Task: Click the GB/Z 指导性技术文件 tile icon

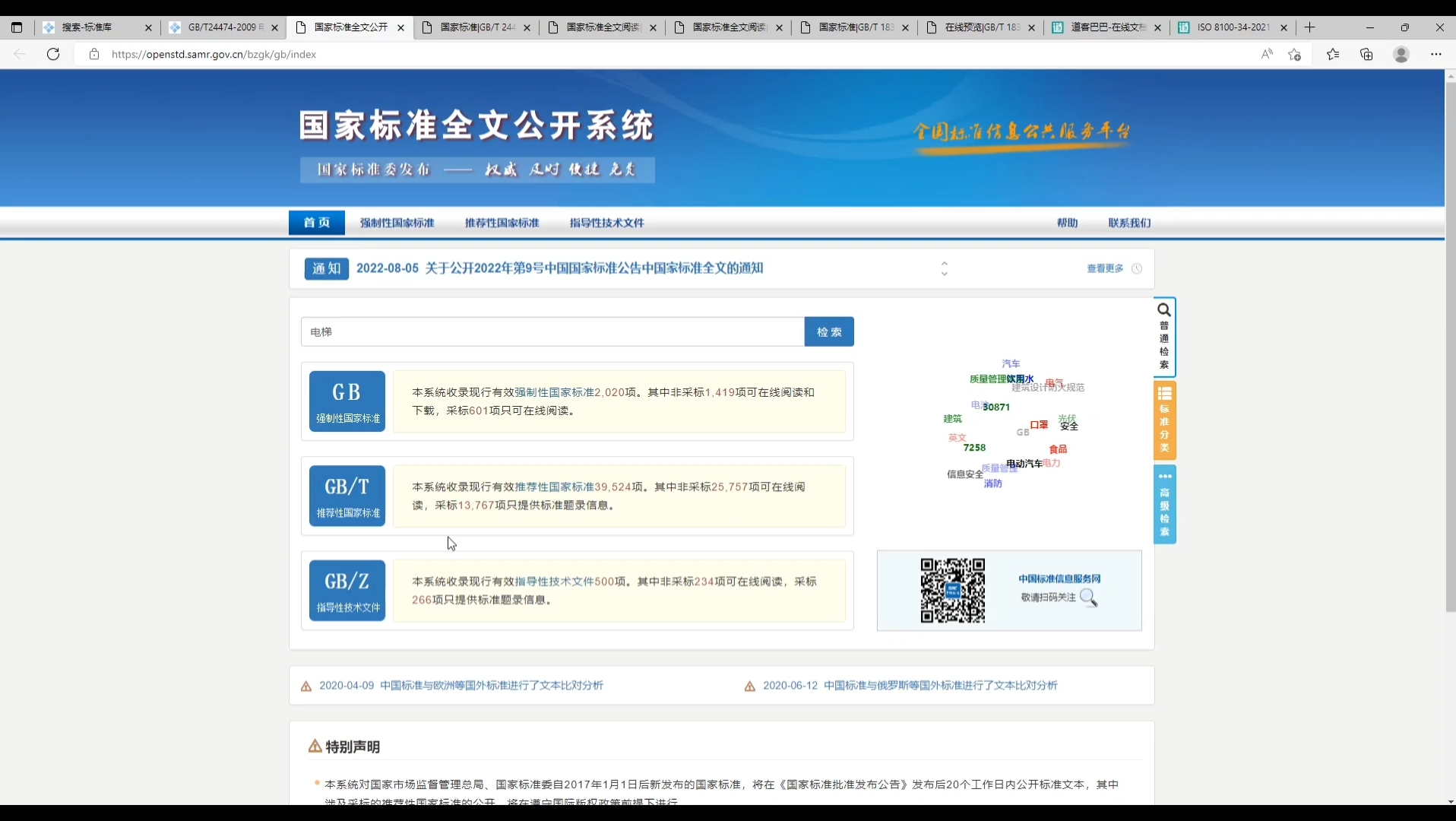Action: click(347, 591)
